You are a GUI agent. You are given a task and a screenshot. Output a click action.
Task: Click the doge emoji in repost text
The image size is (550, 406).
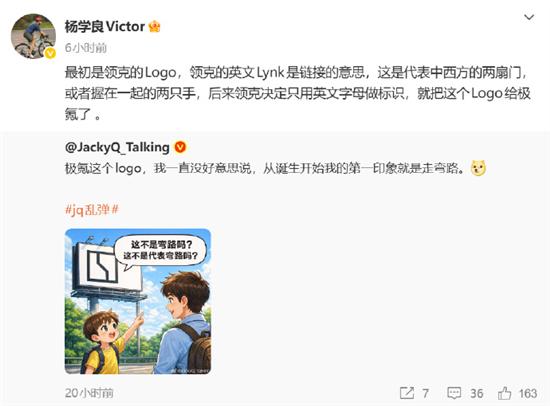pyautogui.click(x=479, y=168)
